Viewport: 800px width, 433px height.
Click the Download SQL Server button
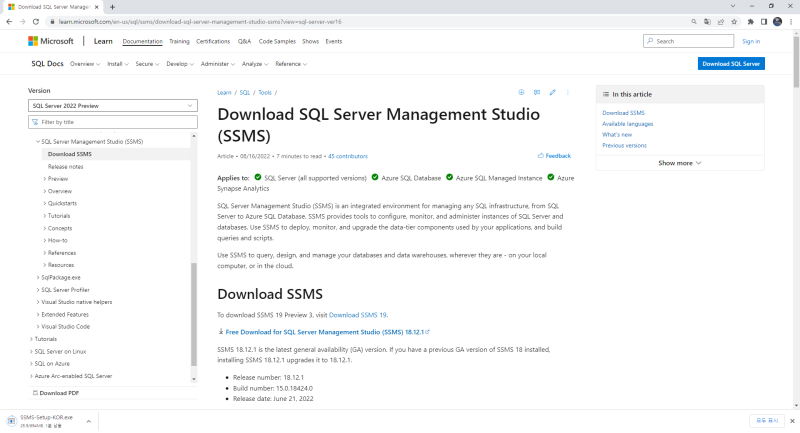[x=731, y=64]
